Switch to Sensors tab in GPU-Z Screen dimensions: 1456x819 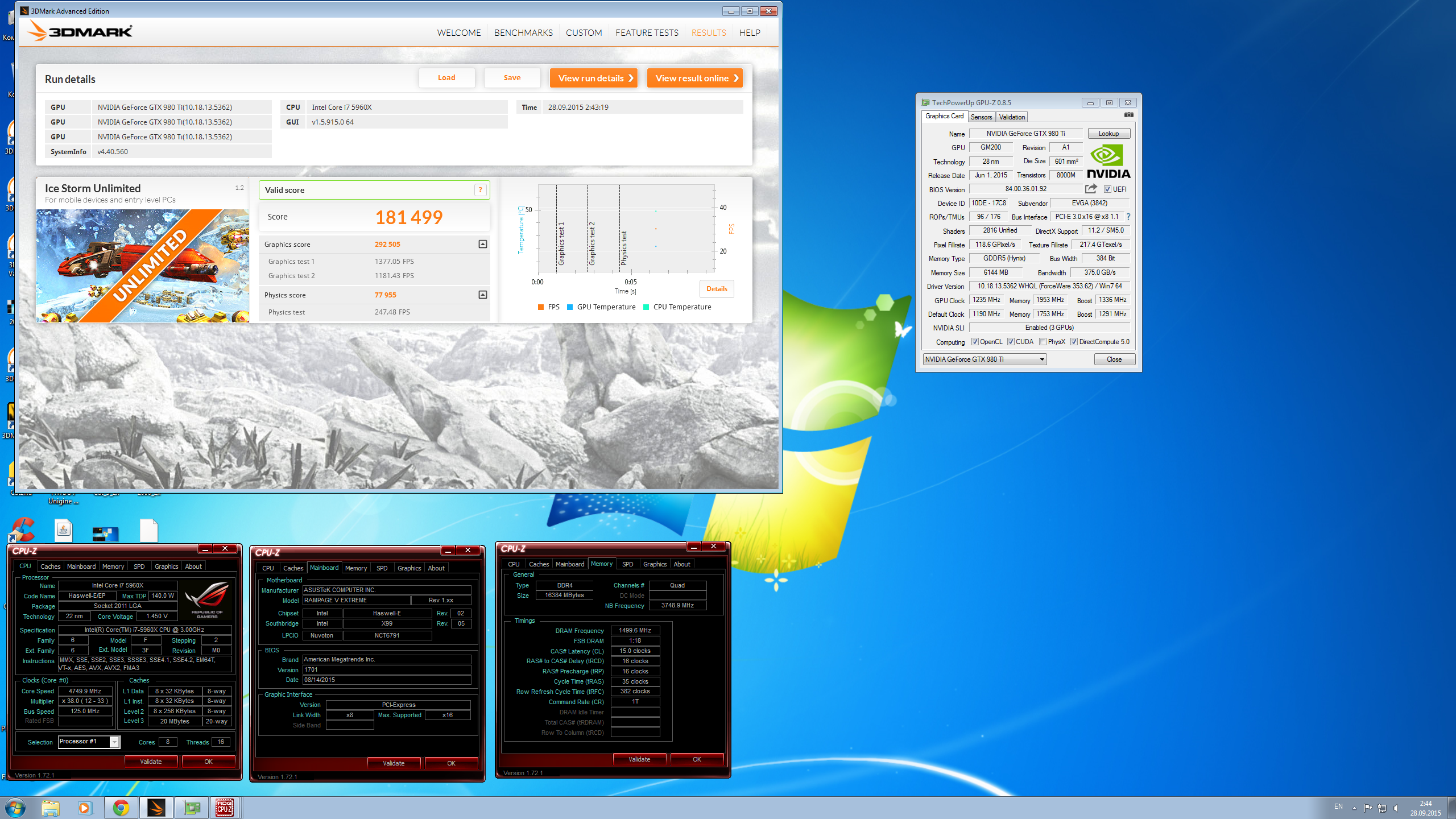(981, 117)
